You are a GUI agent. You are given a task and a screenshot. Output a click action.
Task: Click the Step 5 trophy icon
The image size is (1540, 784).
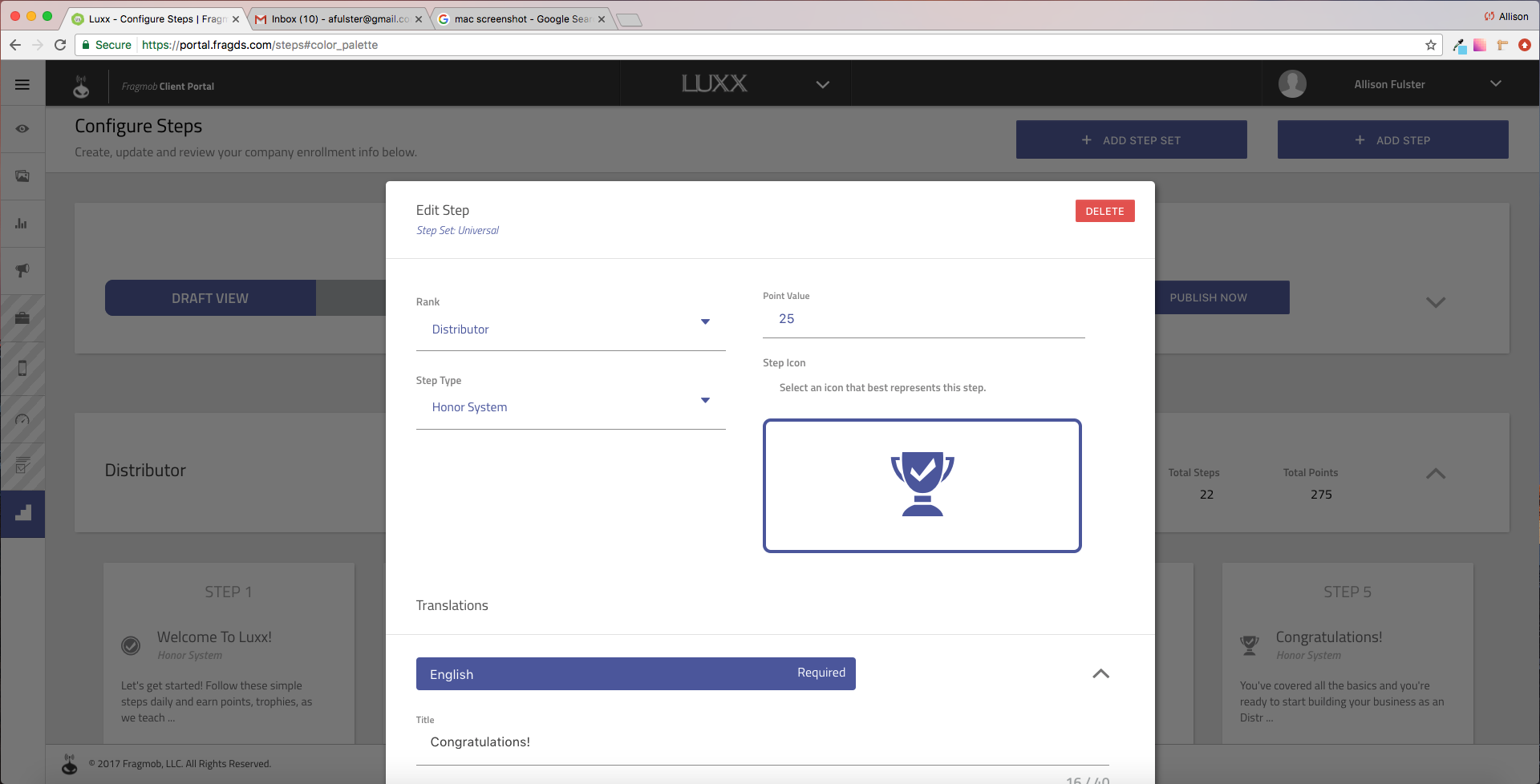[1249, 645]
